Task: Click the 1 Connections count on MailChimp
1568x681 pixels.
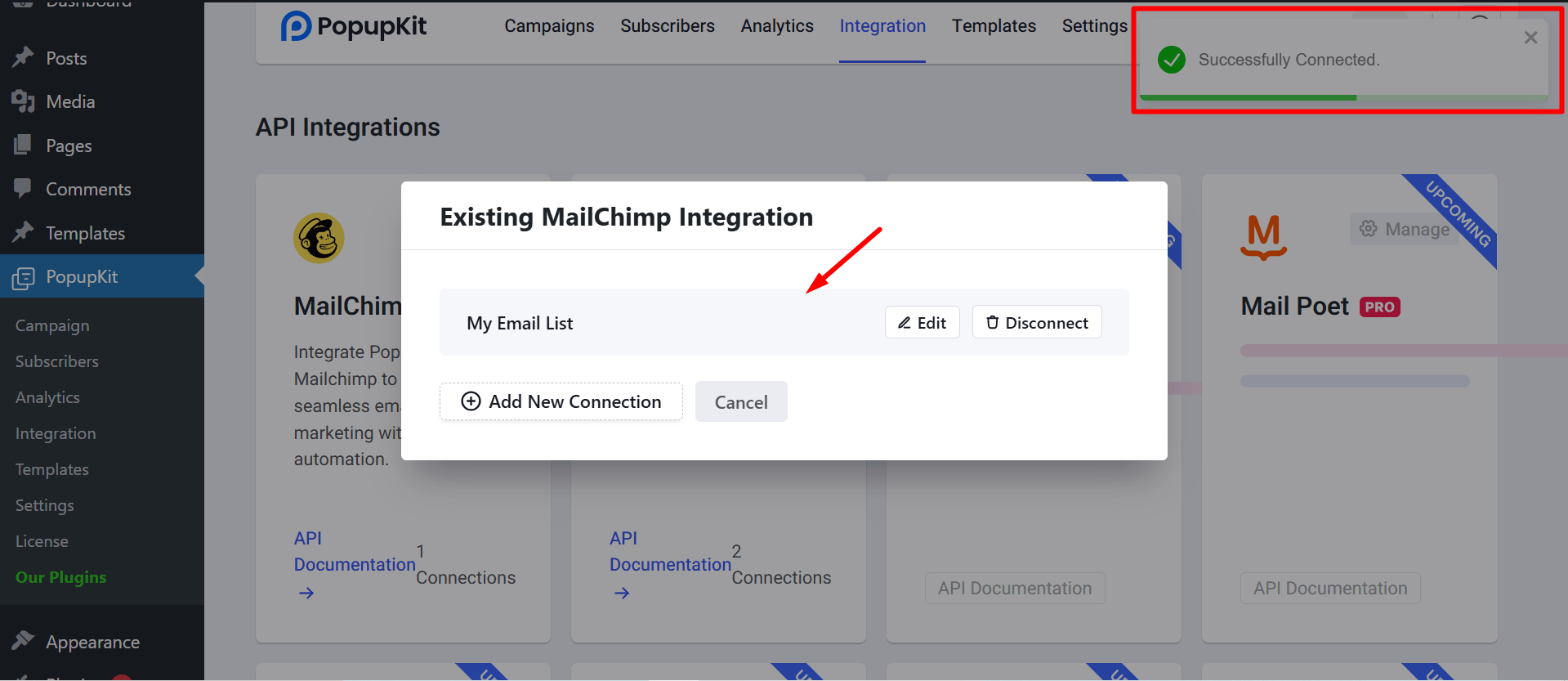Action: coord(466,565)
